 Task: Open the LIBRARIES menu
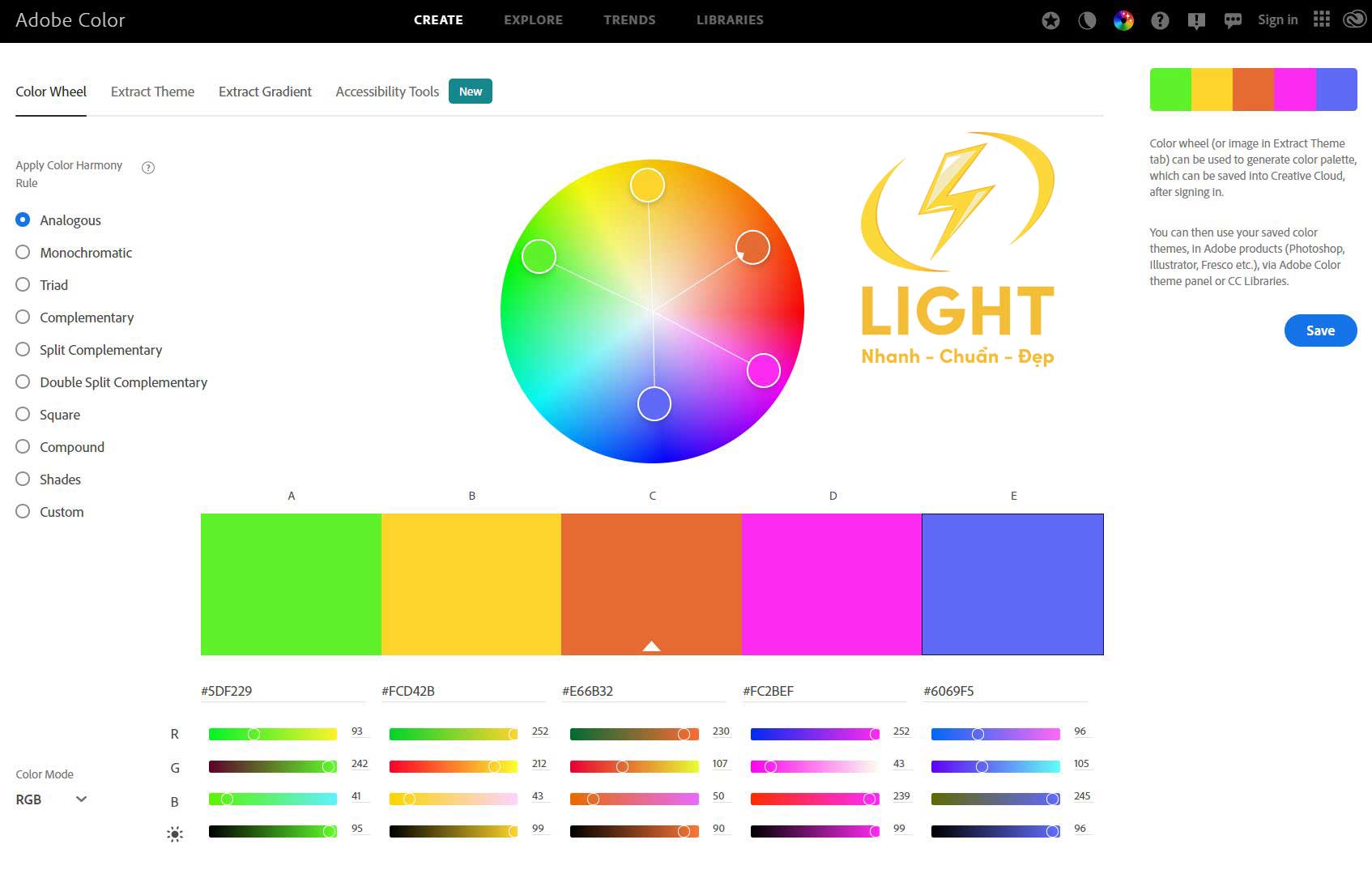tap(730, 20)
